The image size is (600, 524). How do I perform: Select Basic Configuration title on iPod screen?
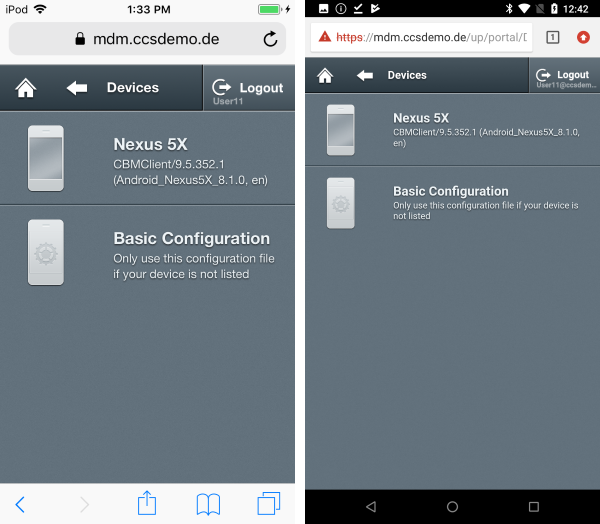click(x=192, y=238)
